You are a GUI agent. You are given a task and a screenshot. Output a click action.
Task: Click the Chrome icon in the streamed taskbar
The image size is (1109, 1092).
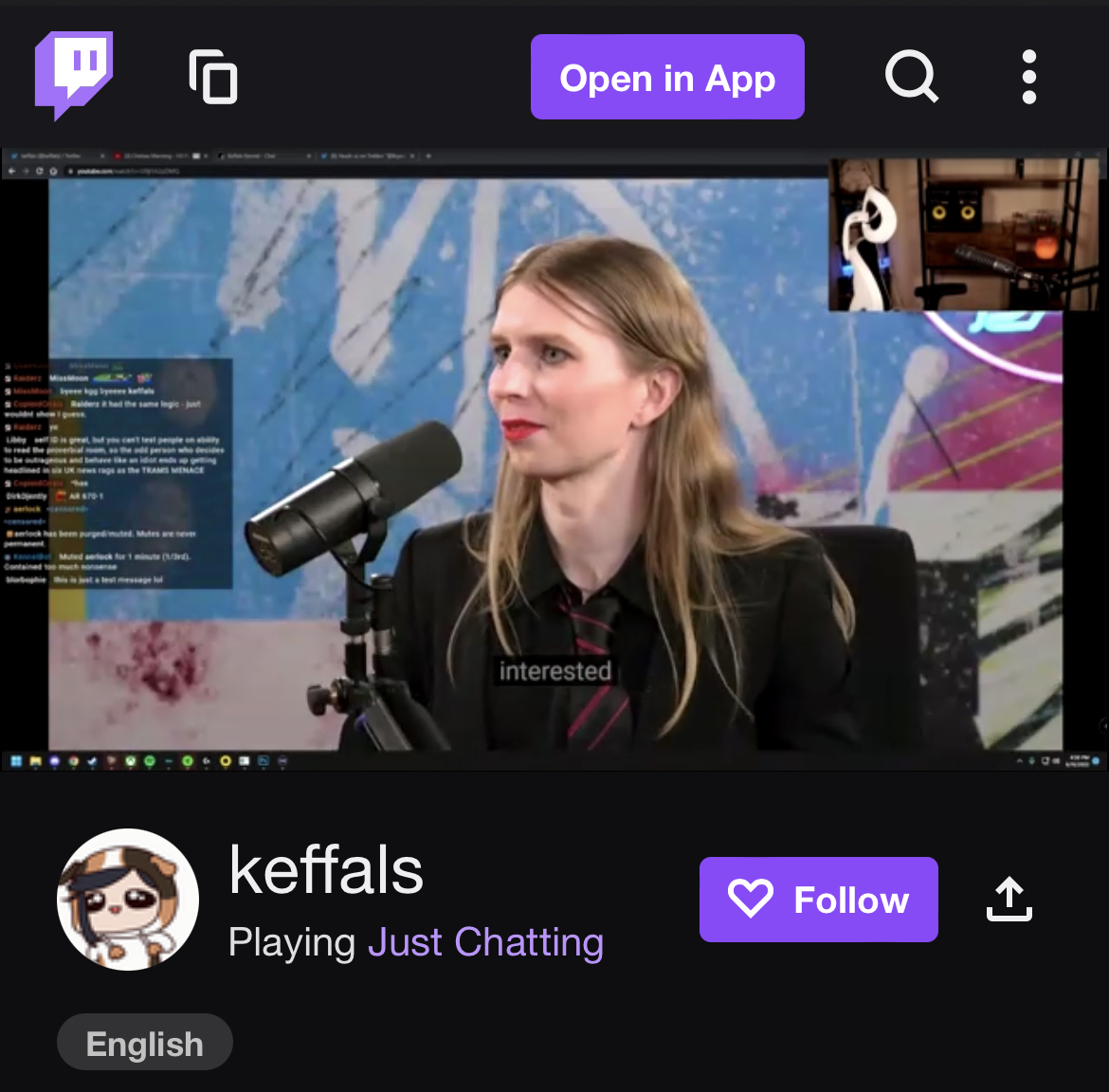[x=74, y=761]
